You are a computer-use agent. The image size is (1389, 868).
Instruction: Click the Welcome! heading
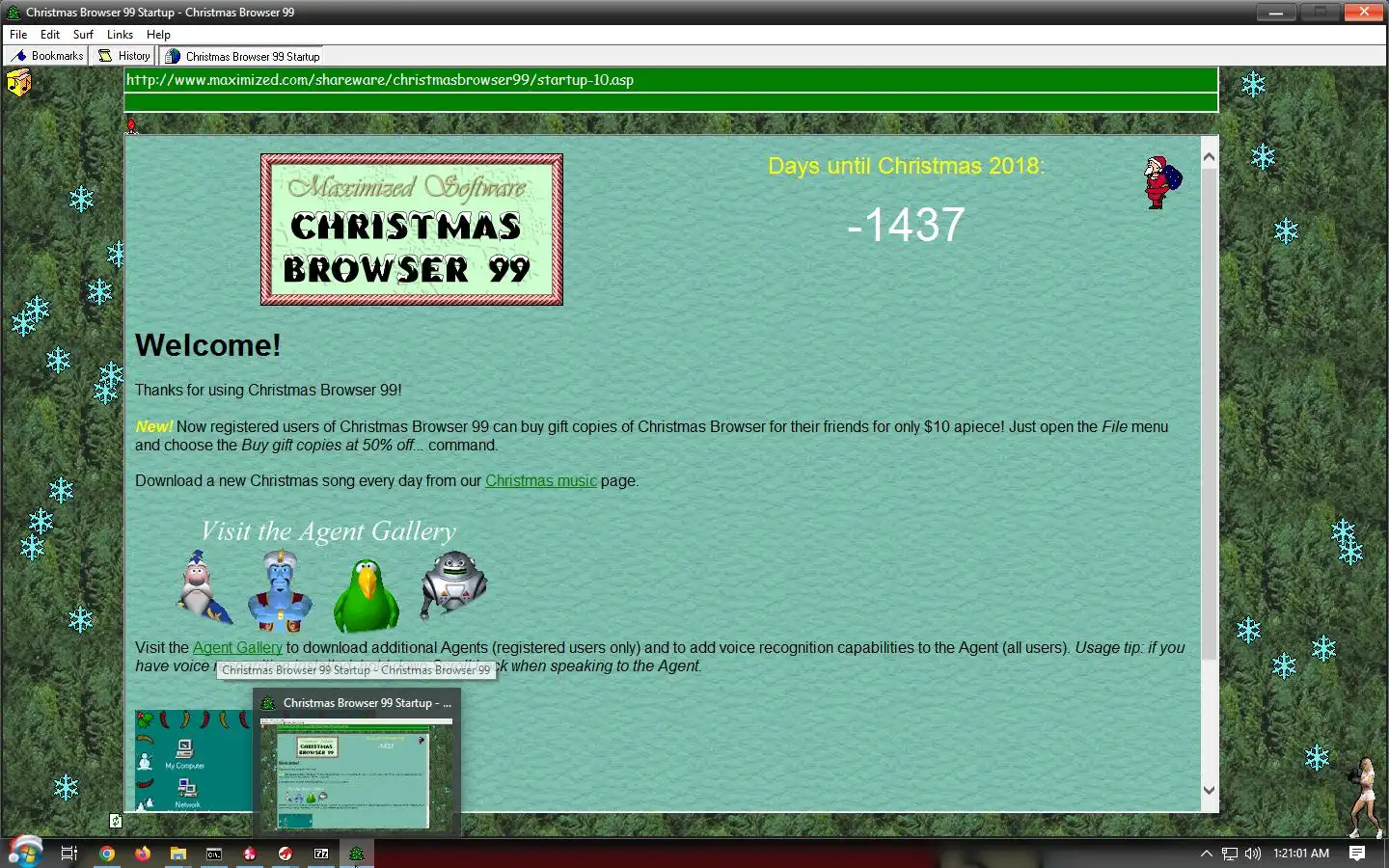[x=208, y=345]
